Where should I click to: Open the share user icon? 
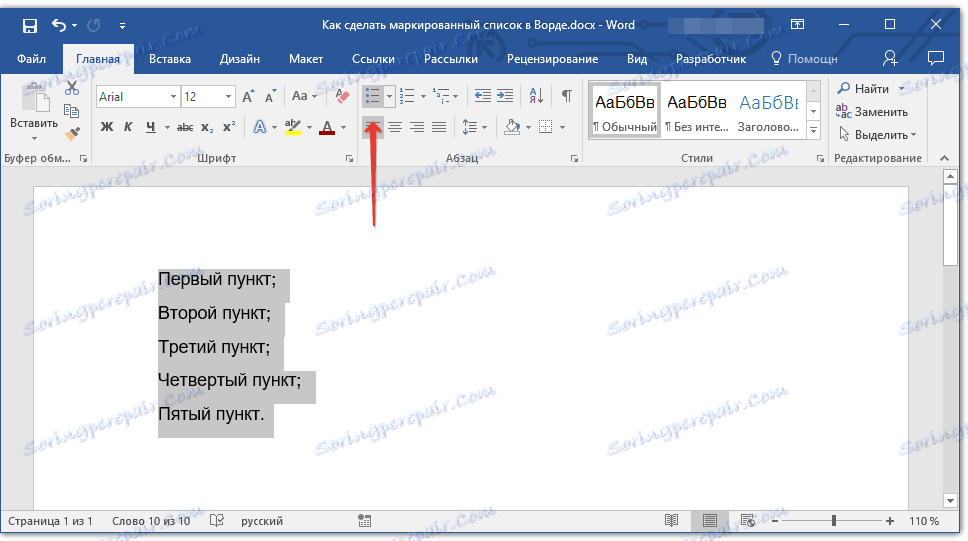[x=890, y=58]
